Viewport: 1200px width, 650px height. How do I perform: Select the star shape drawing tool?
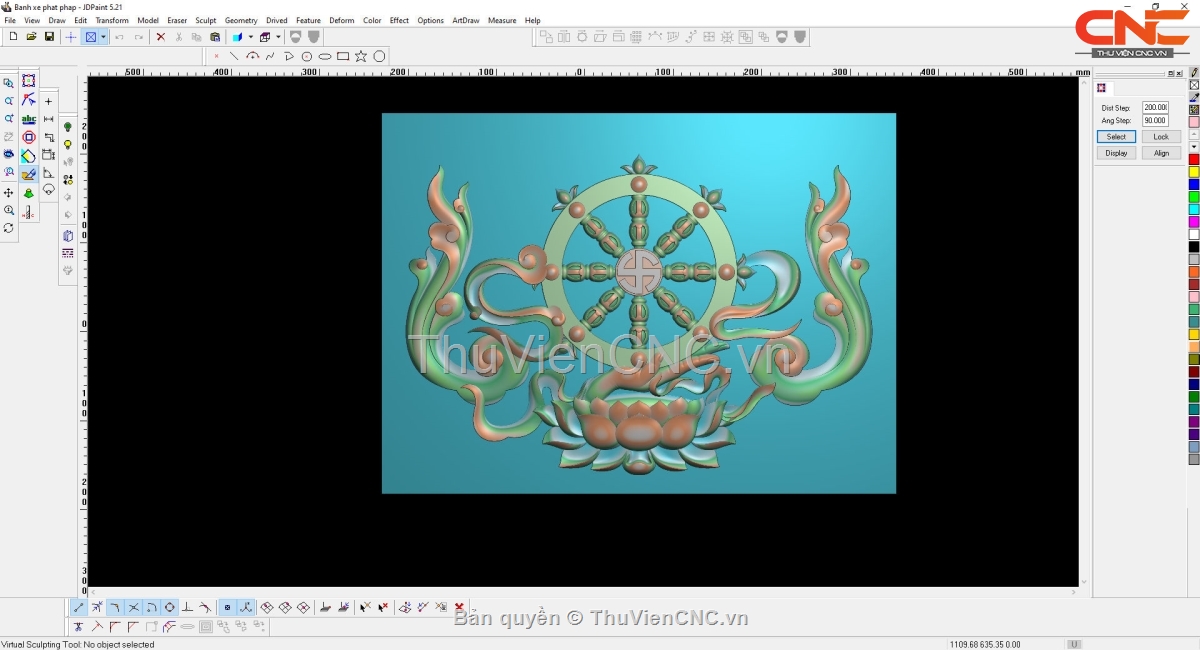click(x=361, y=56)
